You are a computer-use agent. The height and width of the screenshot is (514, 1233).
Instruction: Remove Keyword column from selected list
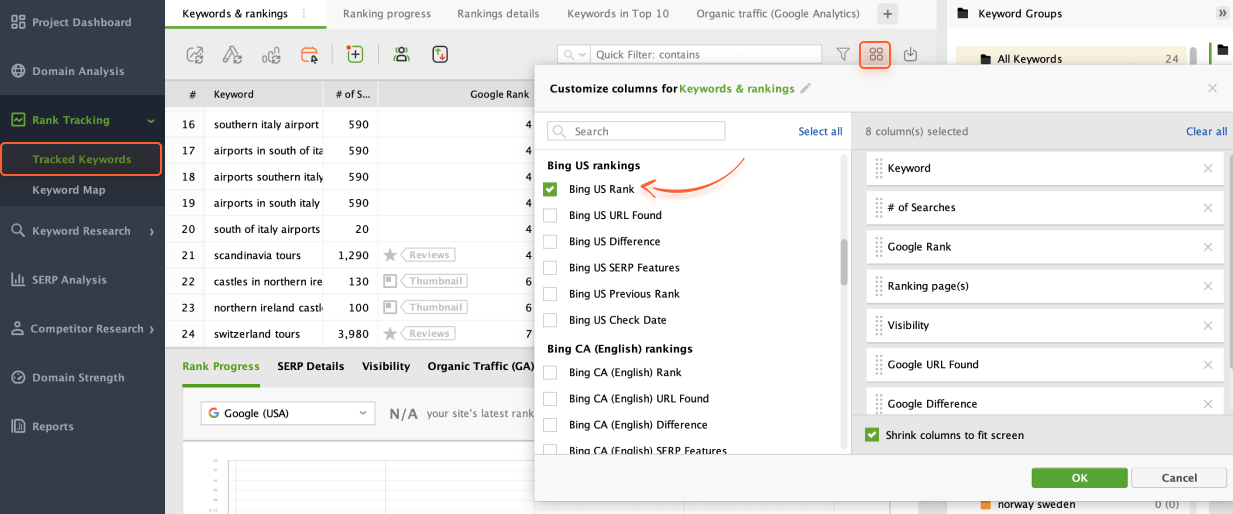tap(1208, 168)
